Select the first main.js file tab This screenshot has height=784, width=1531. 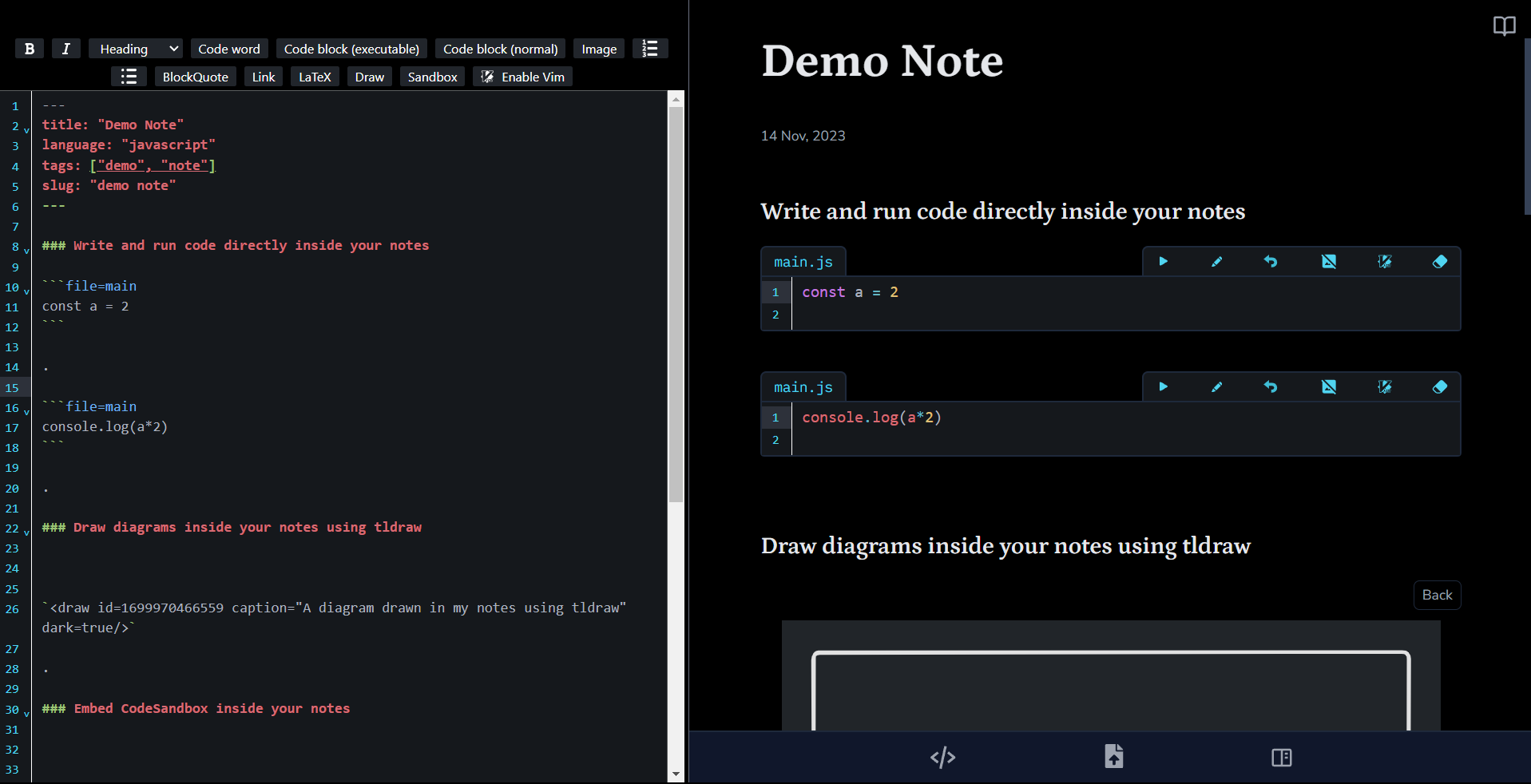point(803,262)
